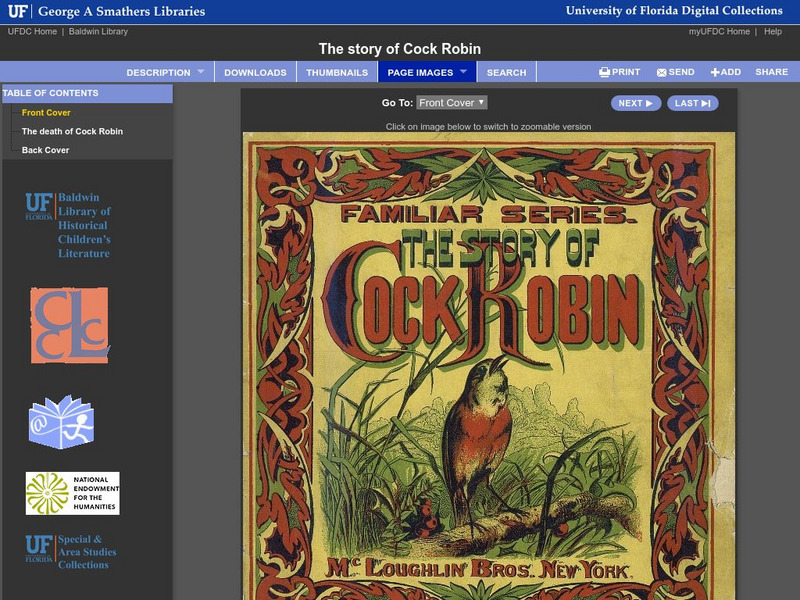Open the Go To page select box

(x=452, y=103)
